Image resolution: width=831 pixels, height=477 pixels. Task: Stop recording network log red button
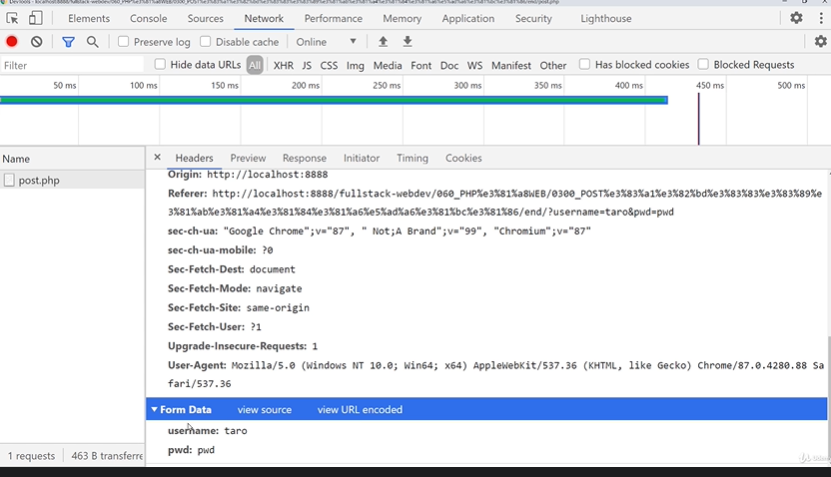click(12, 41)
